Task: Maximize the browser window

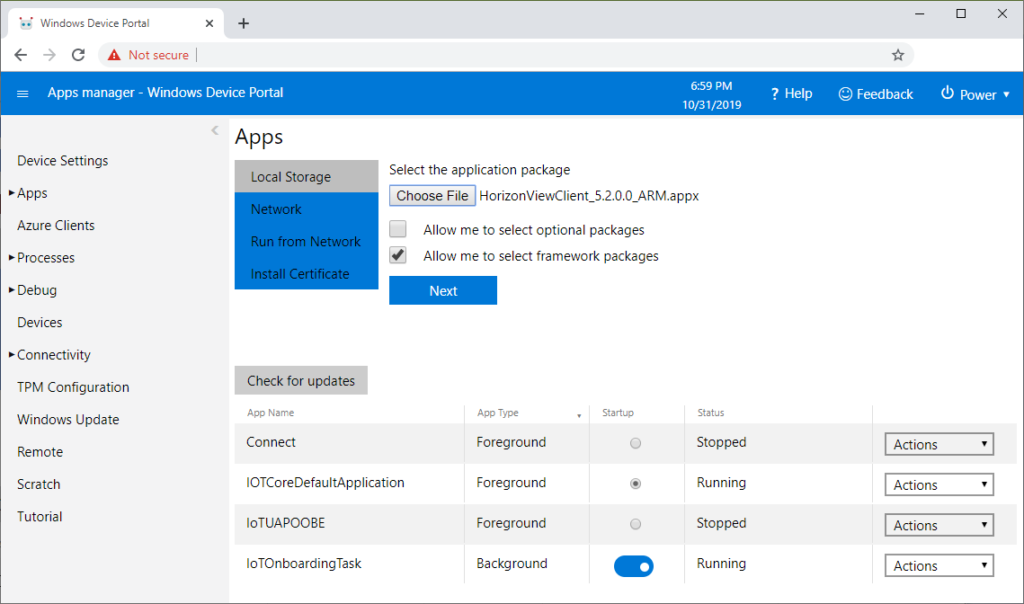Action: point(961,14)
